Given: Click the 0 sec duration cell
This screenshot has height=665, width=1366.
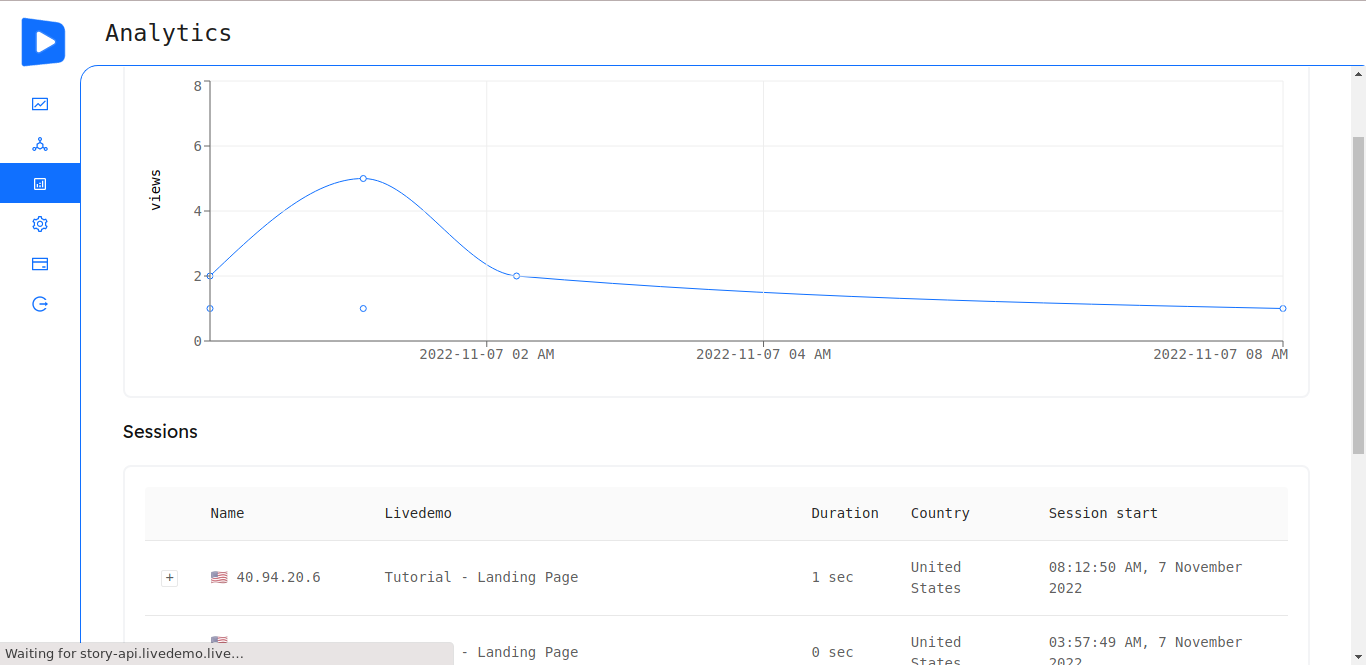Looking at the screenshot, I should coord(832,652).
